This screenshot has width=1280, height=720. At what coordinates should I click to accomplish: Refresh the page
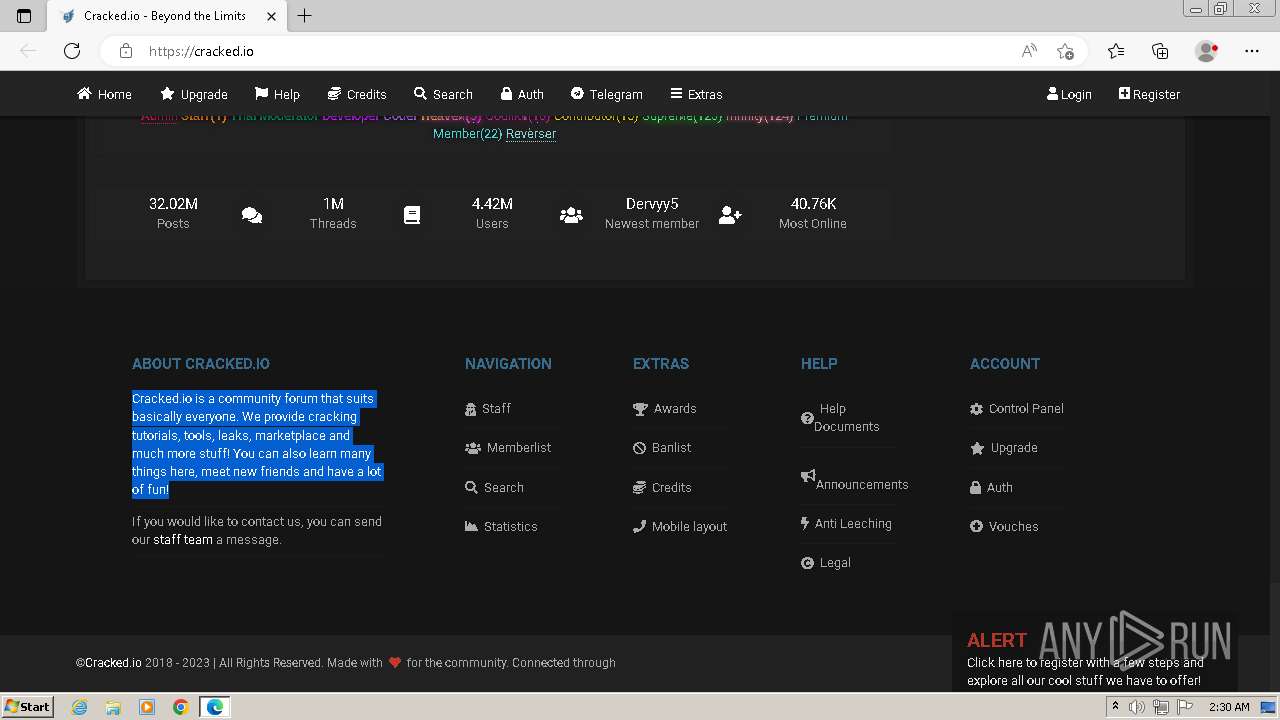point(72,51)
